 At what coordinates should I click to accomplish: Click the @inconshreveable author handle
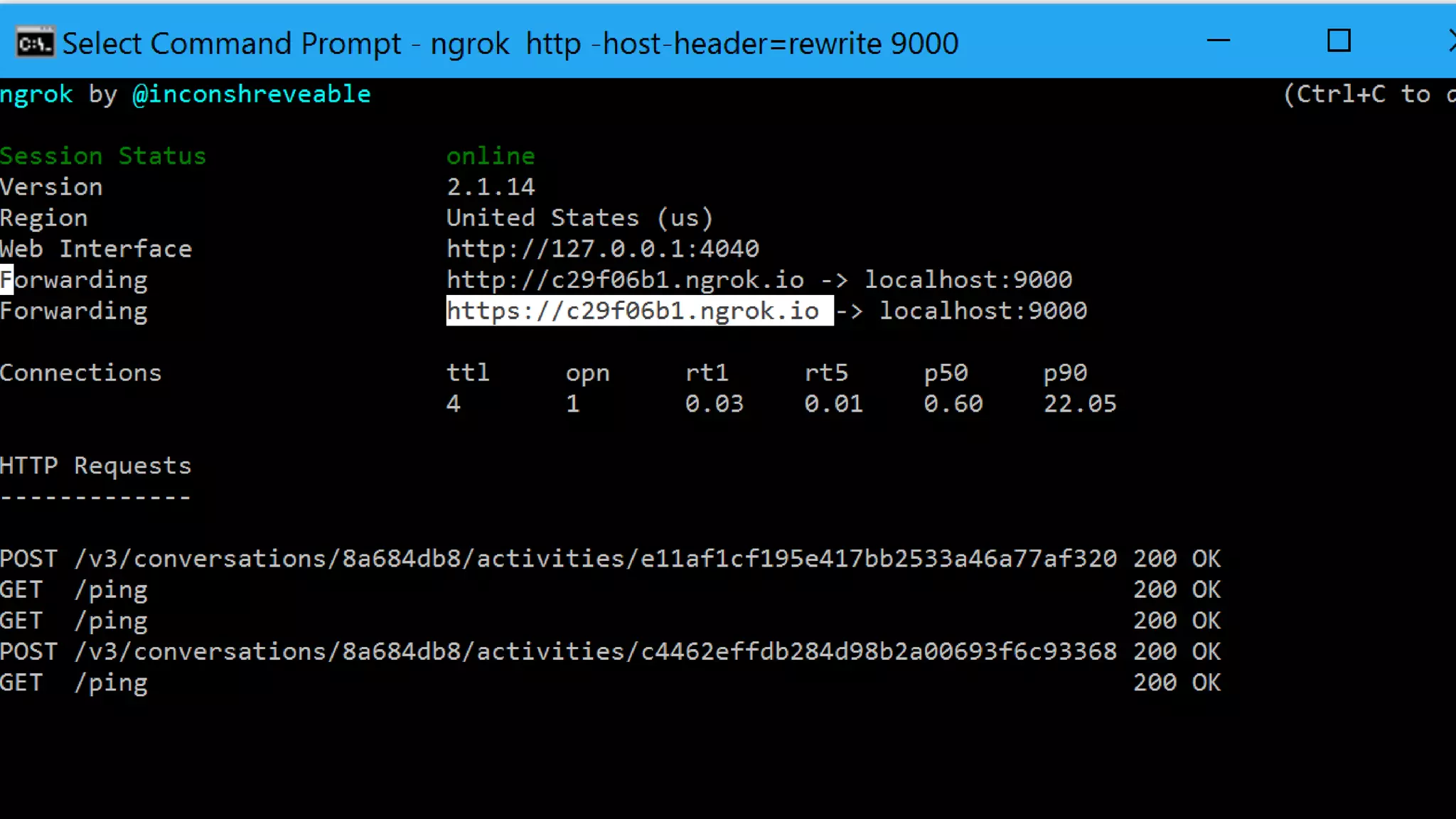coord(251,94)
